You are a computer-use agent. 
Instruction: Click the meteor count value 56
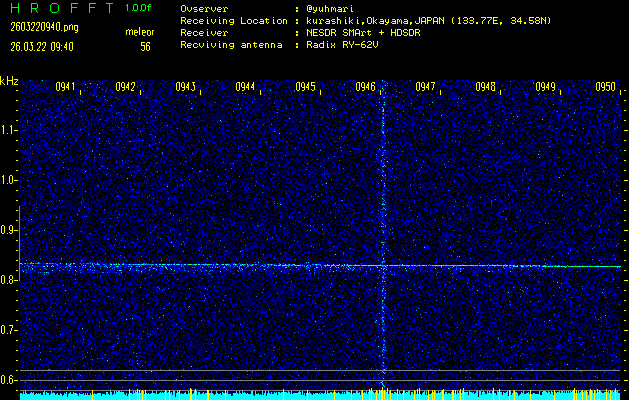(145, 46)
